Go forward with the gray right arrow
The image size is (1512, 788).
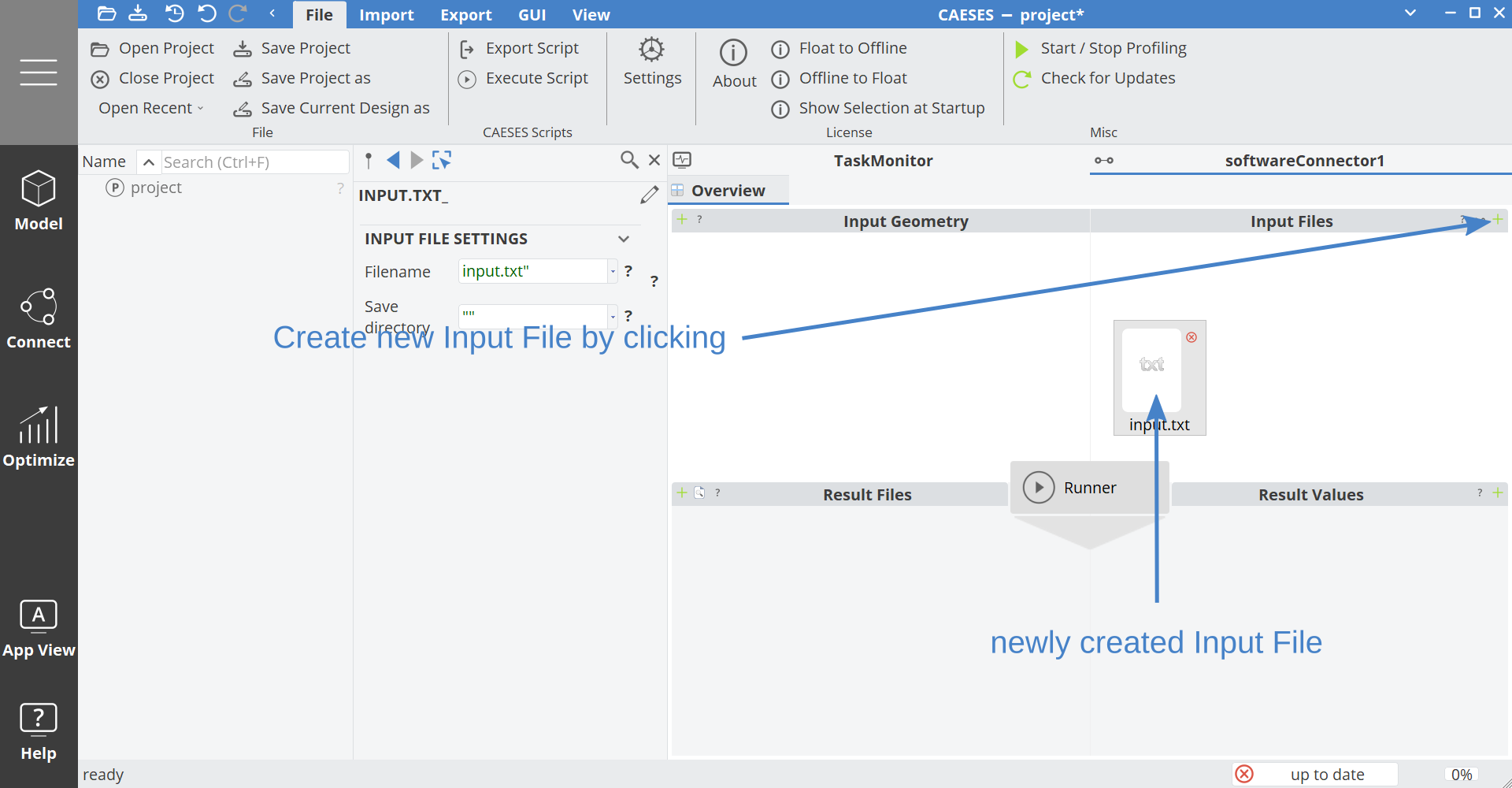click(x=417, y=161)
